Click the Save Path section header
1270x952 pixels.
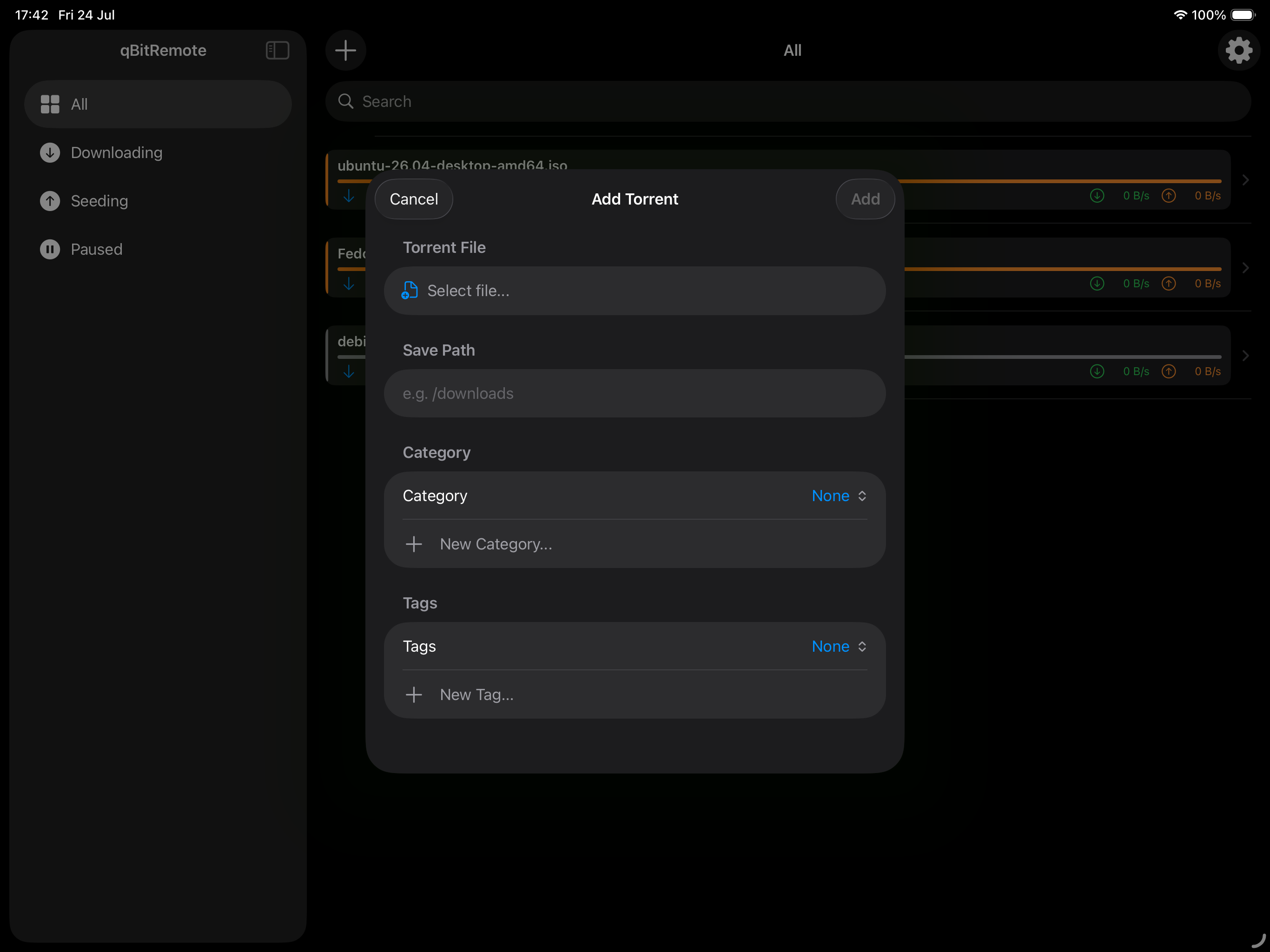tap(439, 350)
